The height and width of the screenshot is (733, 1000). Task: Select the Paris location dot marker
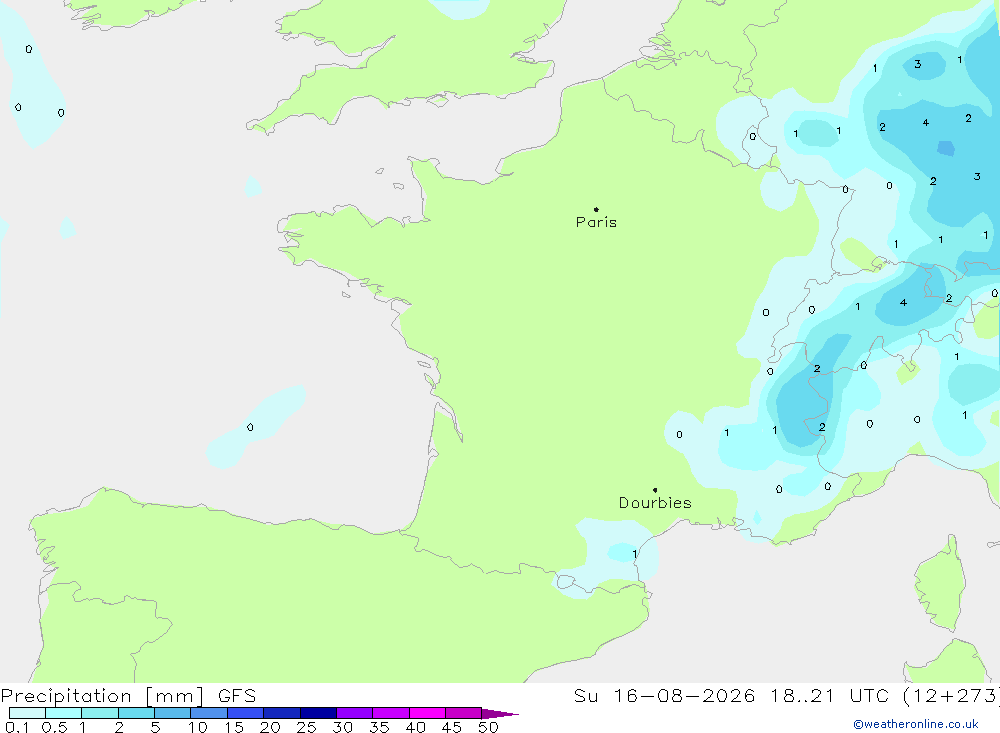point(596,209)
